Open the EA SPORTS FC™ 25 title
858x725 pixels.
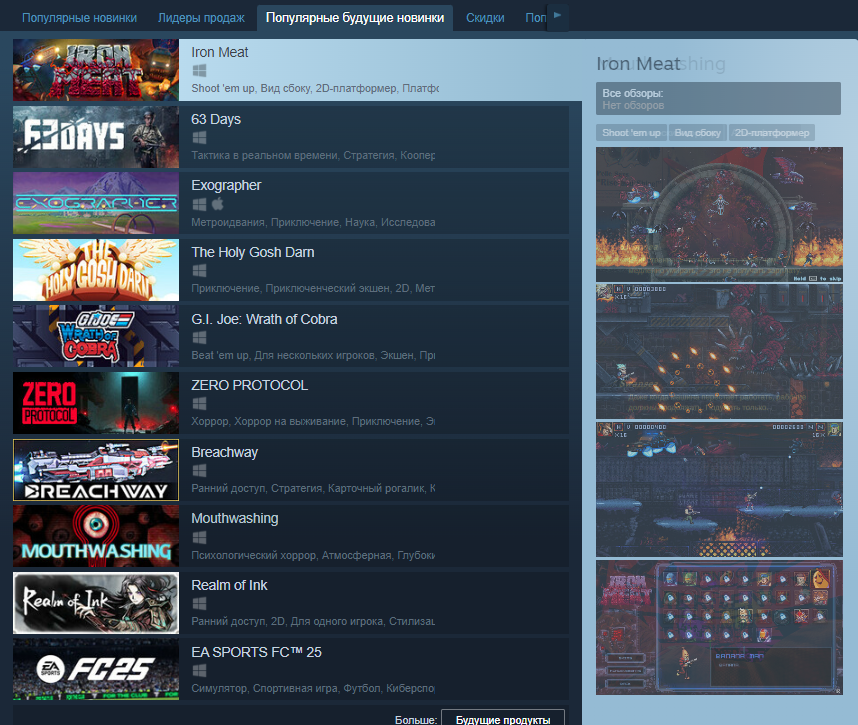(x=256, y=652)
